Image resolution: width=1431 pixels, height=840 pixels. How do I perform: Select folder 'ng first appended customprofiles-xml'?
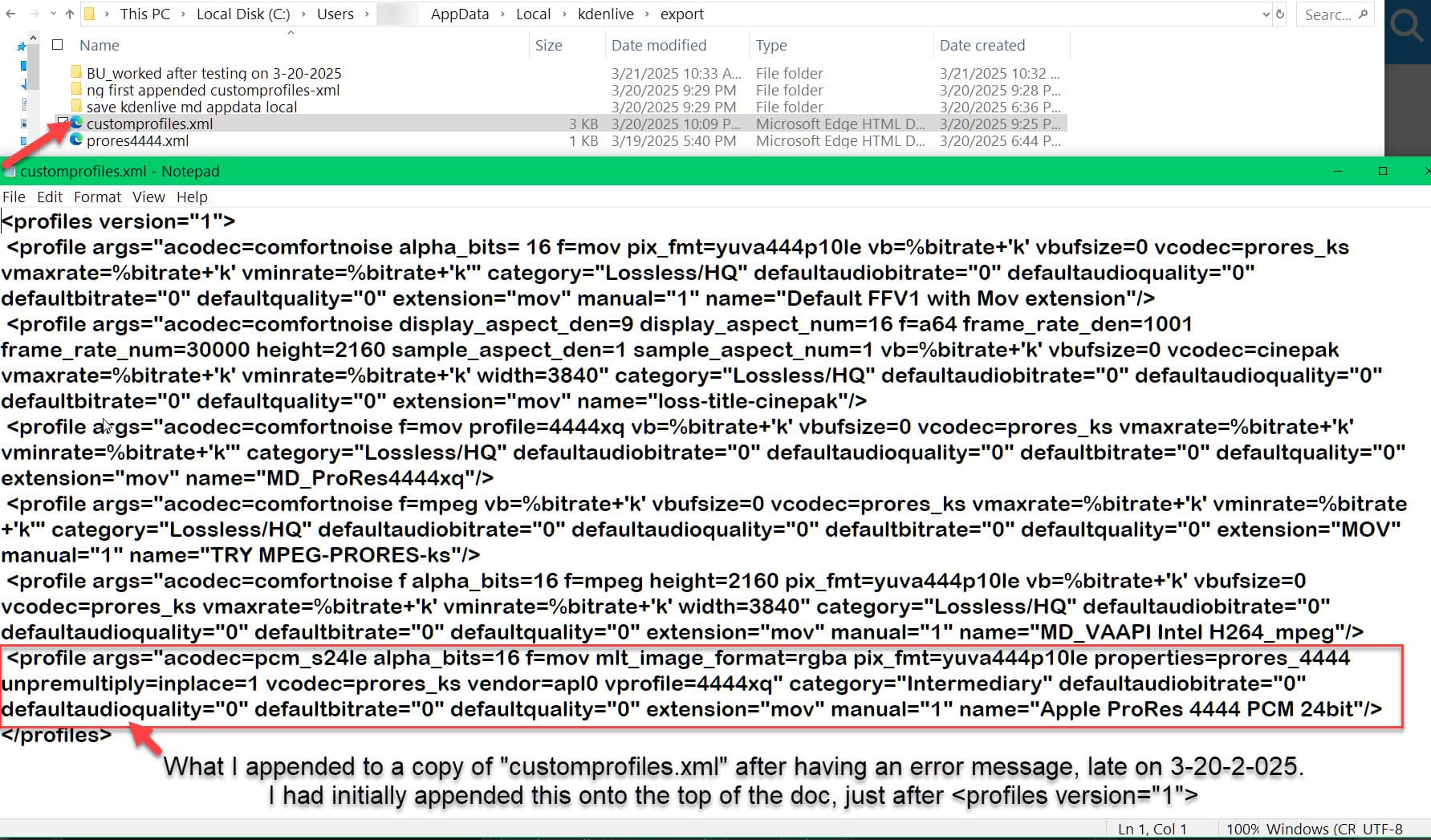point(213,90)
